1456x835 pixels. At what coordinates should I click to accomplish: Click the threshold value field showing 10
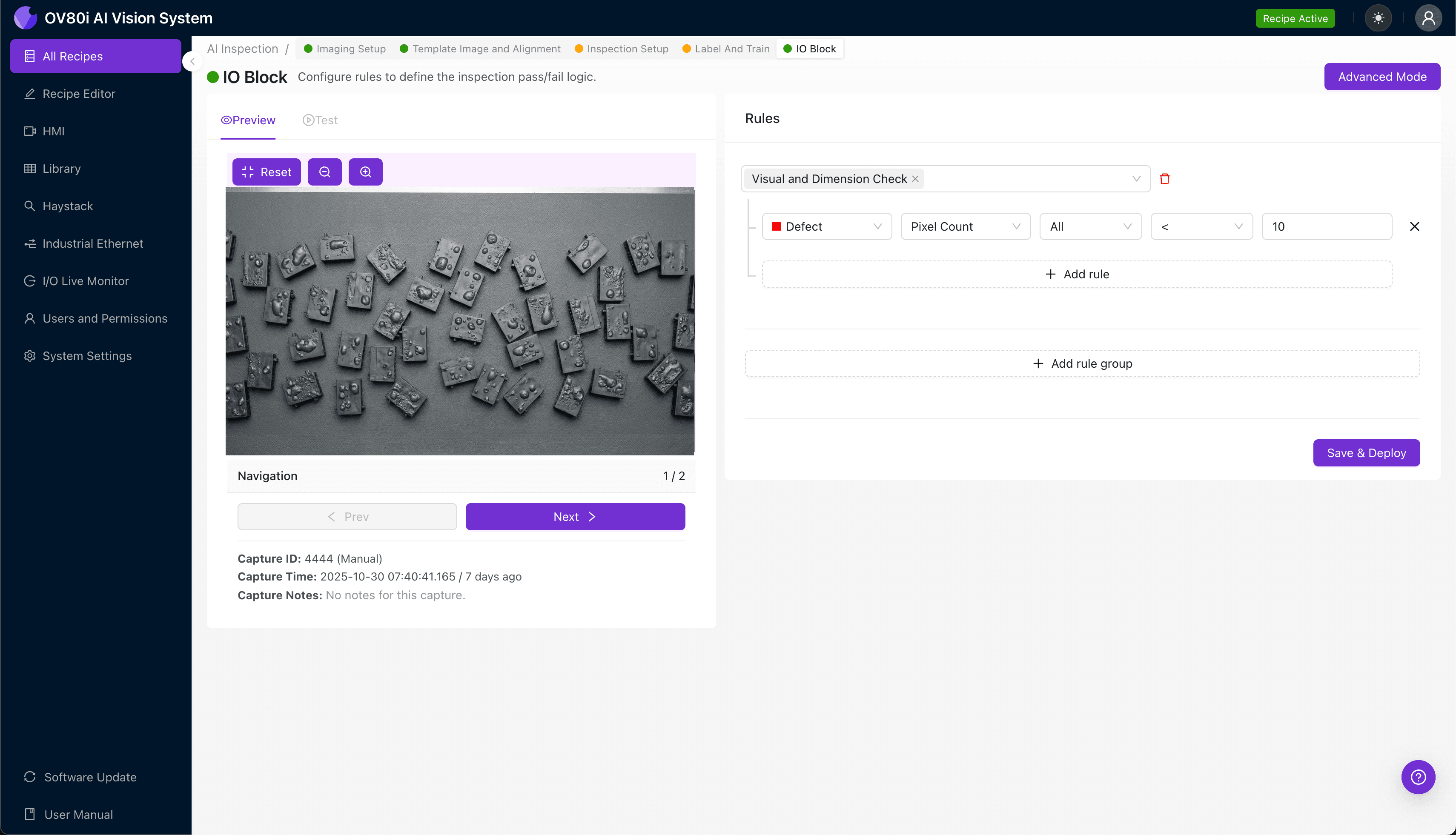coord(1326,226)
